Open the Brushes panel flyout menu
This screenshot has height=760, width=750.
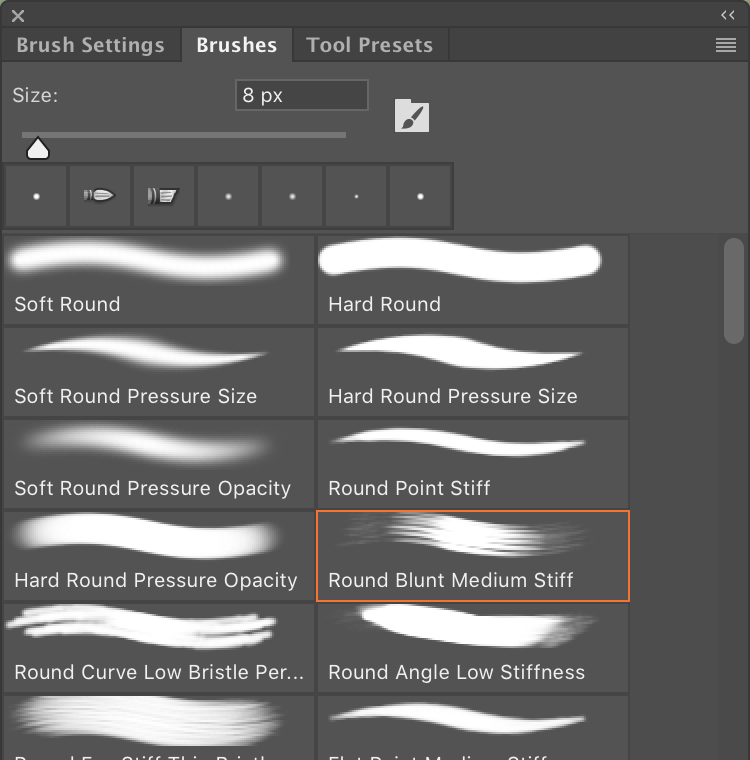tap(726, 45)
